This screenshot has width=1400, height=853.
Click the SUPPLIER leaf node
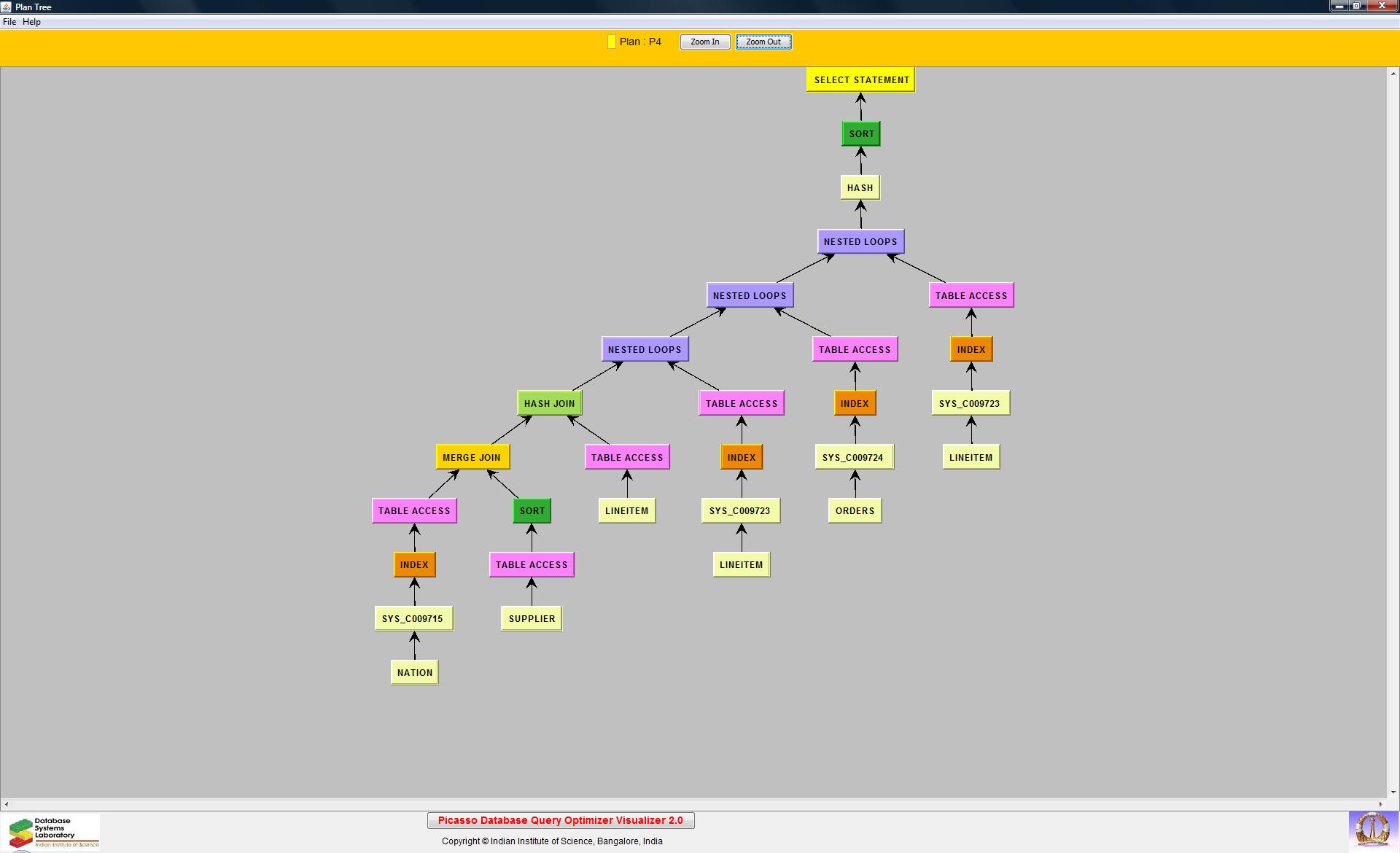click(x=532, y=618)
